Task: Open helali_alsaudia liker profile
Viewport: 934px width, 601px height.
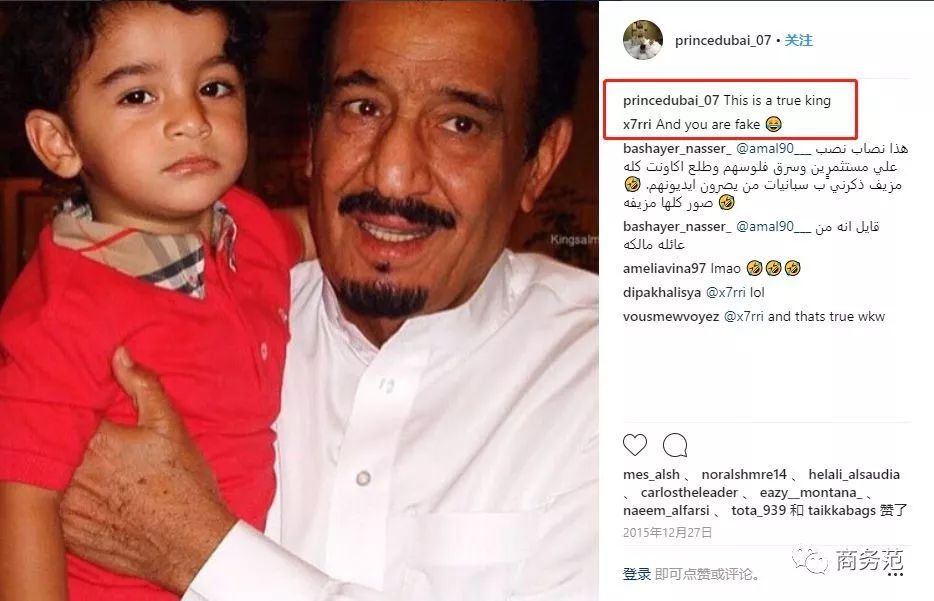Action: click(854, 475)
